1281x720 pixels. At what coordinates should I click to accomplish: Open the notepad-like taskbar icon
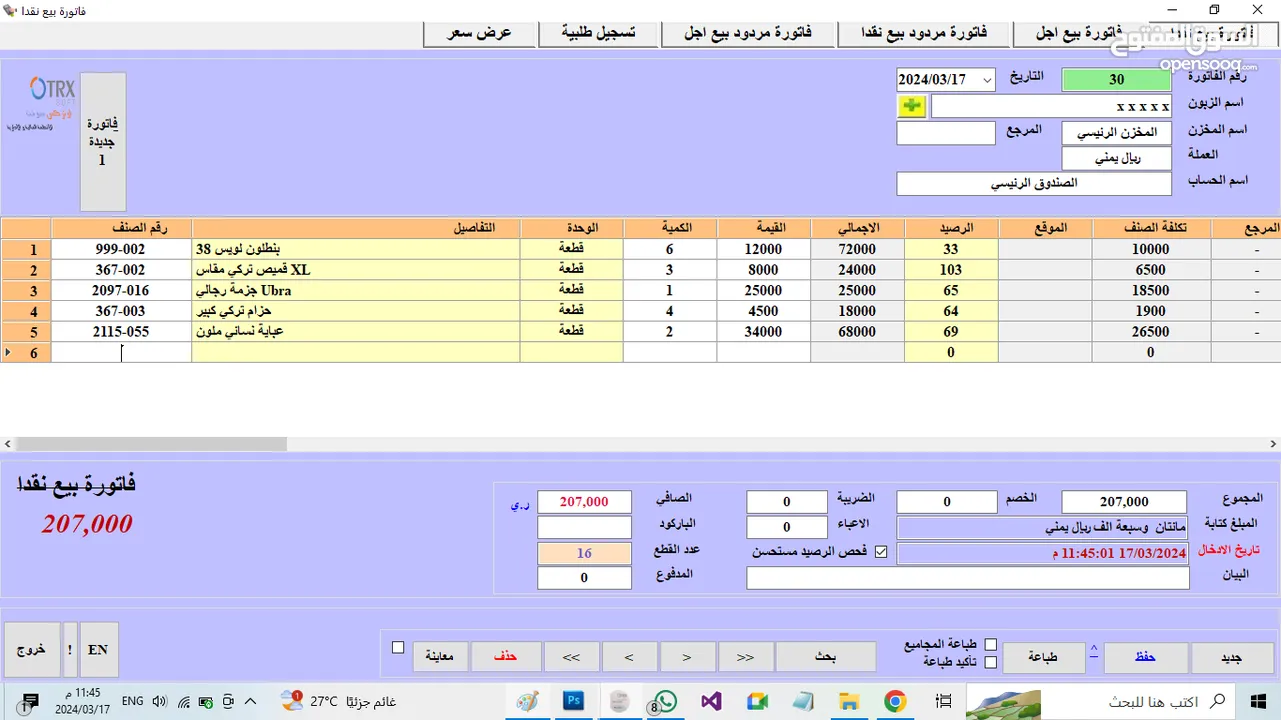[x=803, y=701]
